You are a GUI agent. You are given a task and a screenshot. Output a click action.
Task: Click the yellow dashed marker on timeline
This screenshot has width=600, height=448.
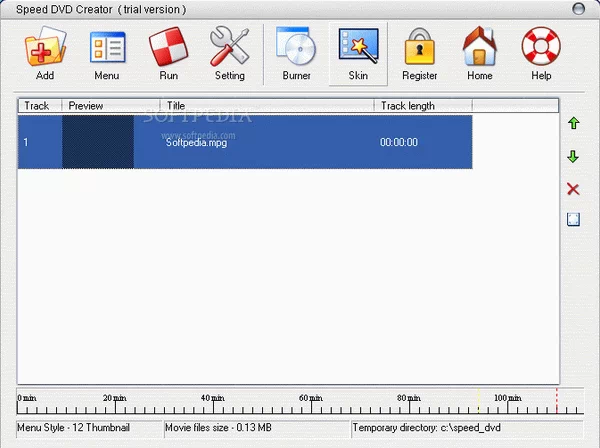[x=478, y=401]
